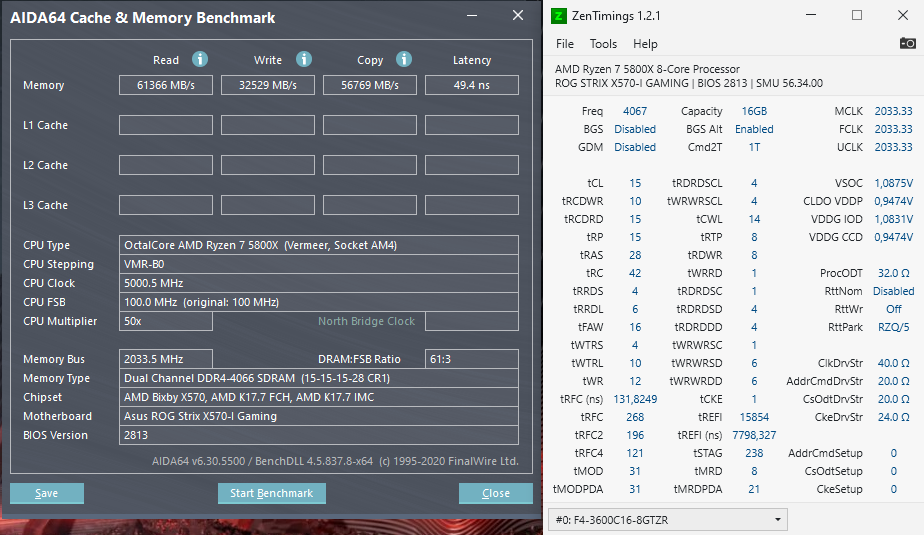Open the Tools menu in ZenTimings
This screenshot has height=535, width=924.
point(603,44)
